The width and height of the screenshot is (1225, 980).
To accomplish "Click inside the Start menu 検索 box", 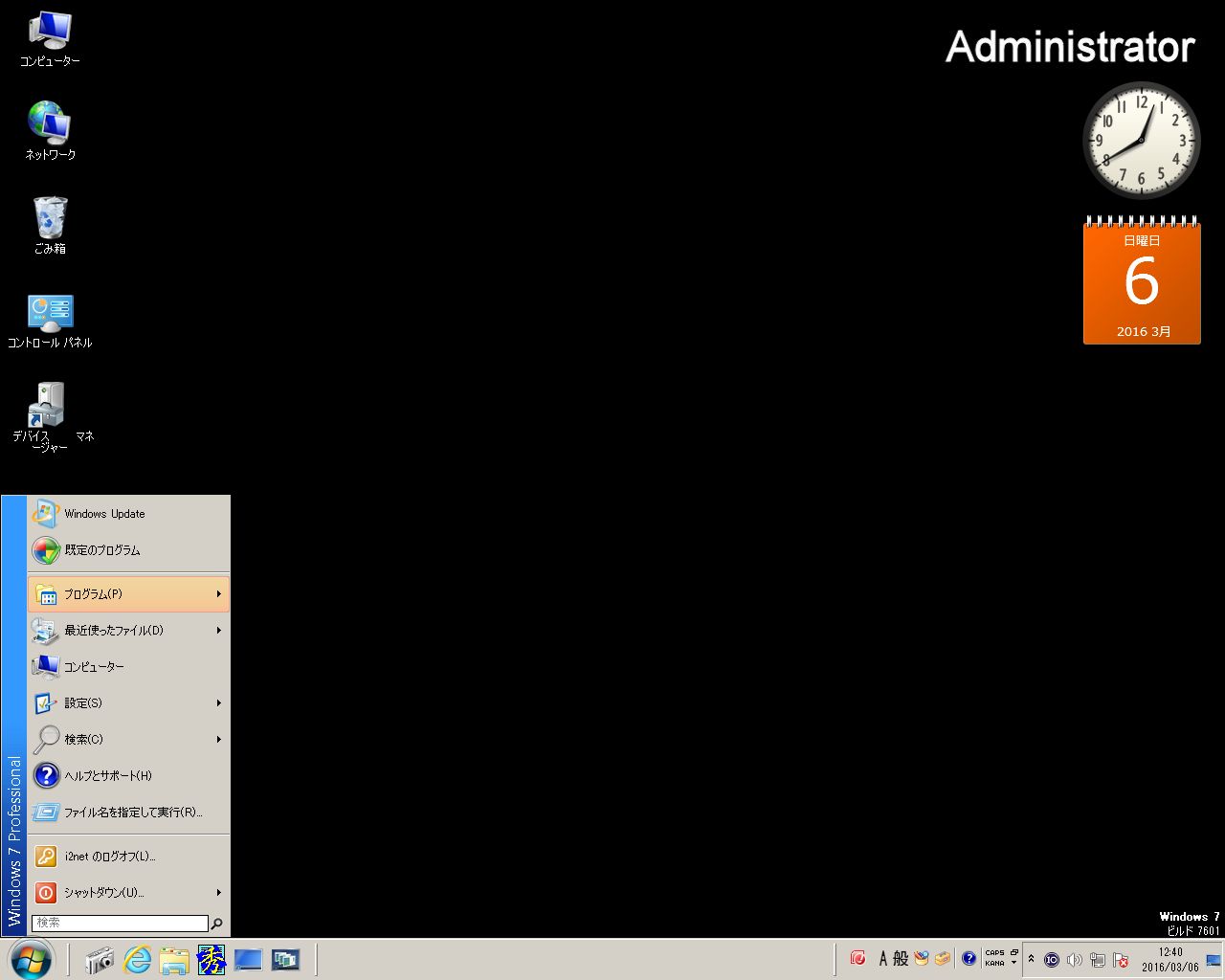I will tap(120, 924).
